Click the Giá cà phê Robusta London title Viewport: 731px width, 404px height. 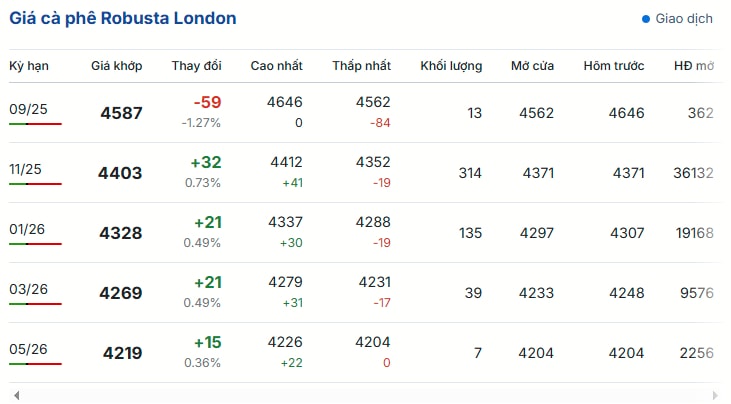tap(123, 19)
